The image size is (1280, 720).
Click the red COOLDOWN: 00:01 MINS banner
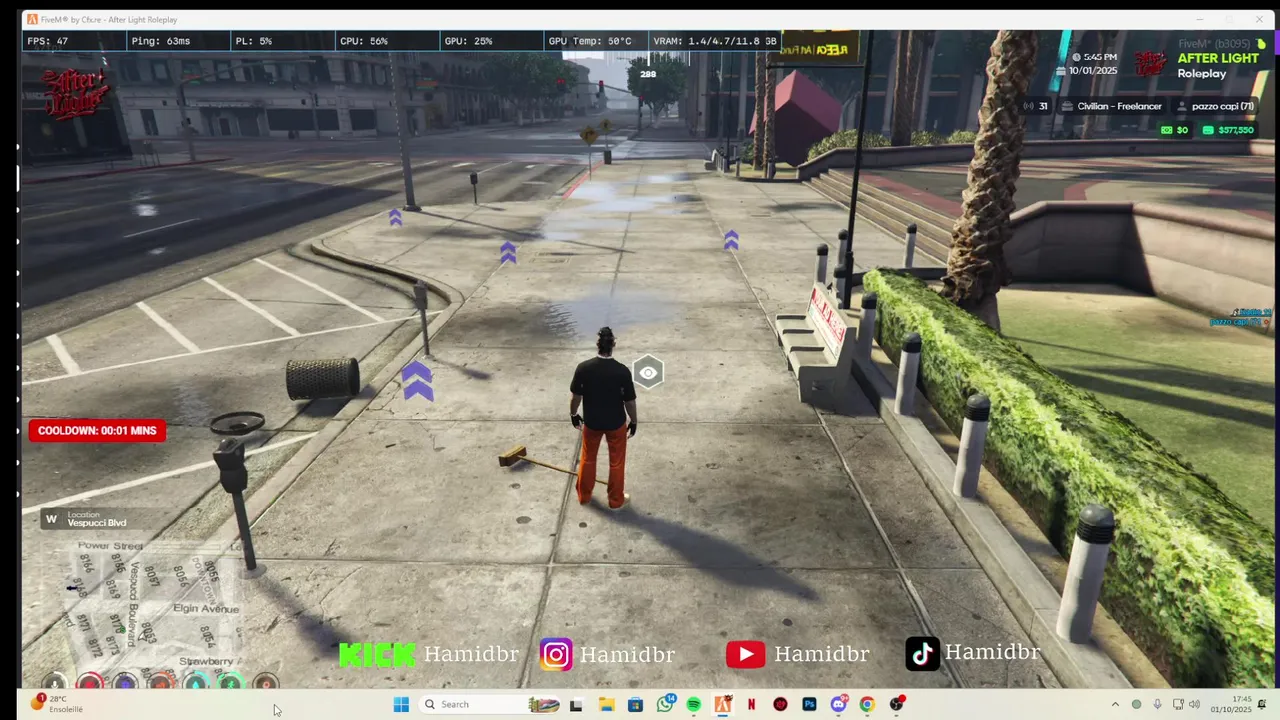97,431
